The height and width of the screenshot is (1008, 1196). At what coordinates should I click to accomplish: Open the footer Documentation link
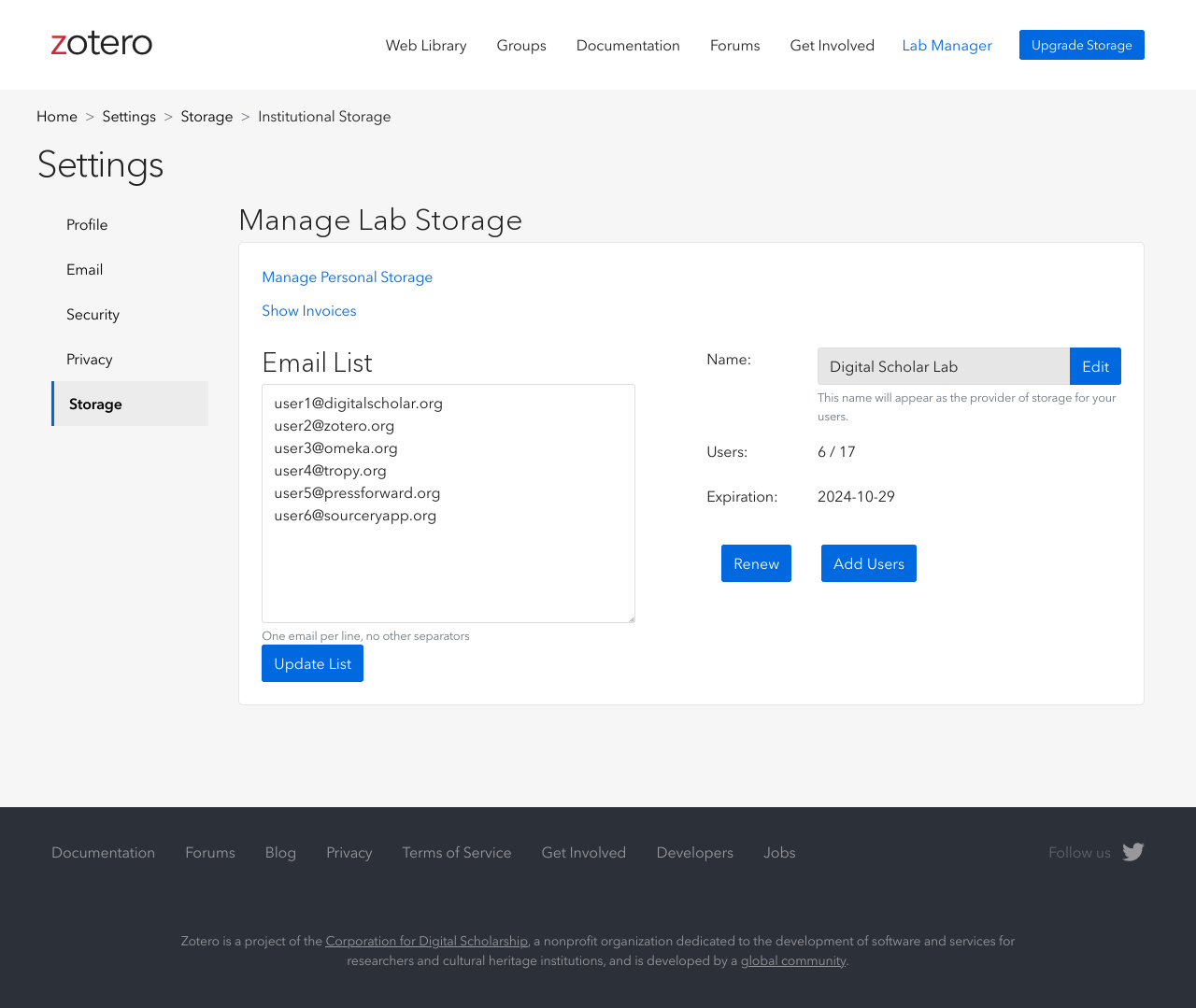[x=104, y=853]
